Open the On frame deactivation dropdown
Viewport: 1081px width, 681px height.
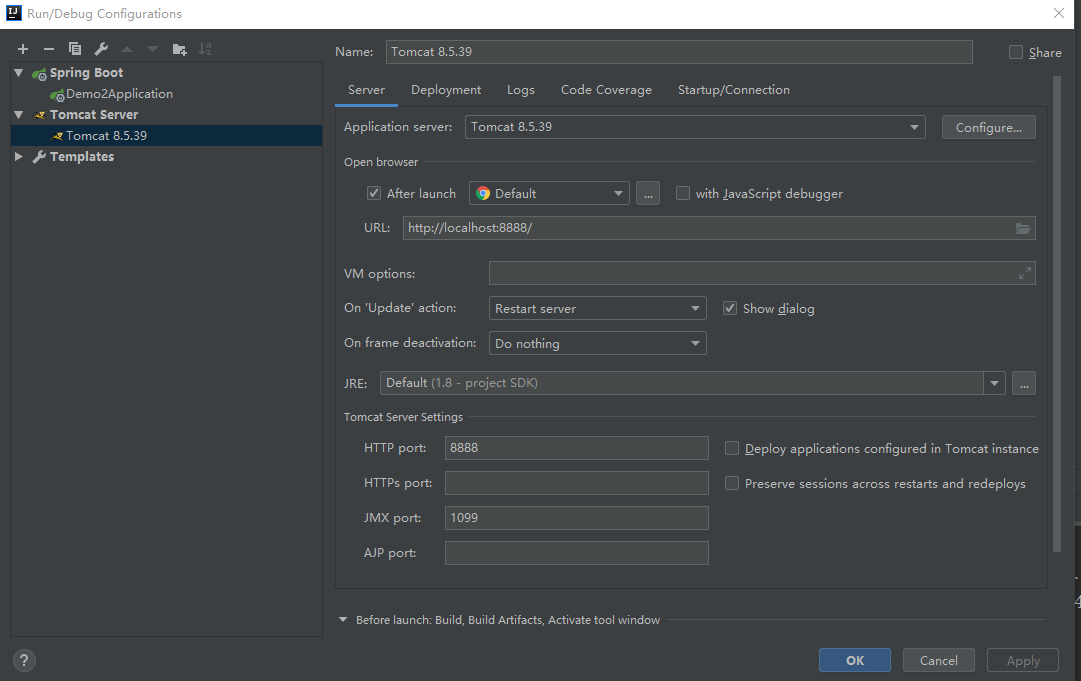(x=597, y=343)
